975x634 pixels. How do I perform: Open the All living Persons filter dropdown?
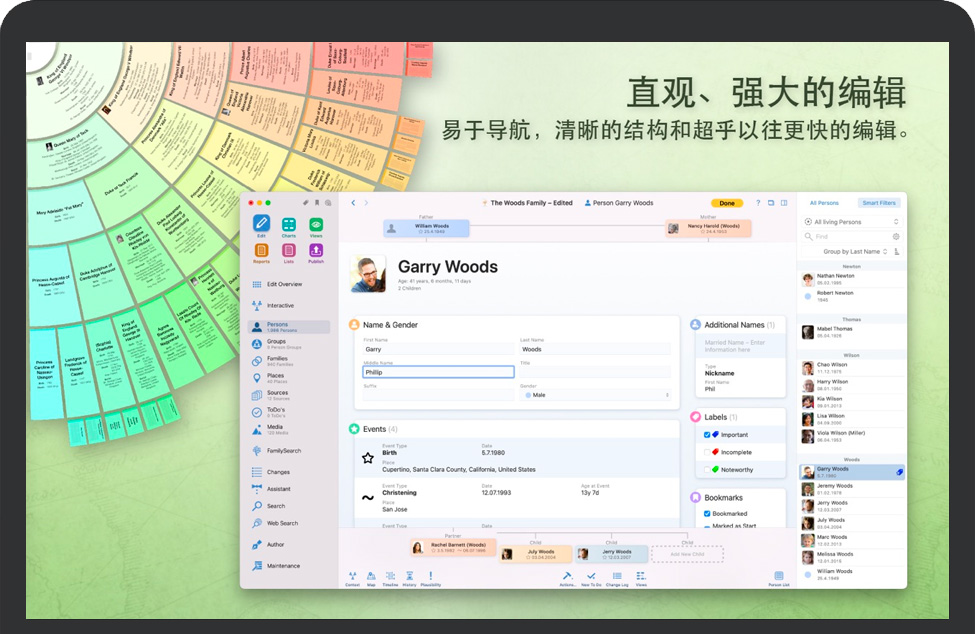pyautogui.click(x=851, y=222)
